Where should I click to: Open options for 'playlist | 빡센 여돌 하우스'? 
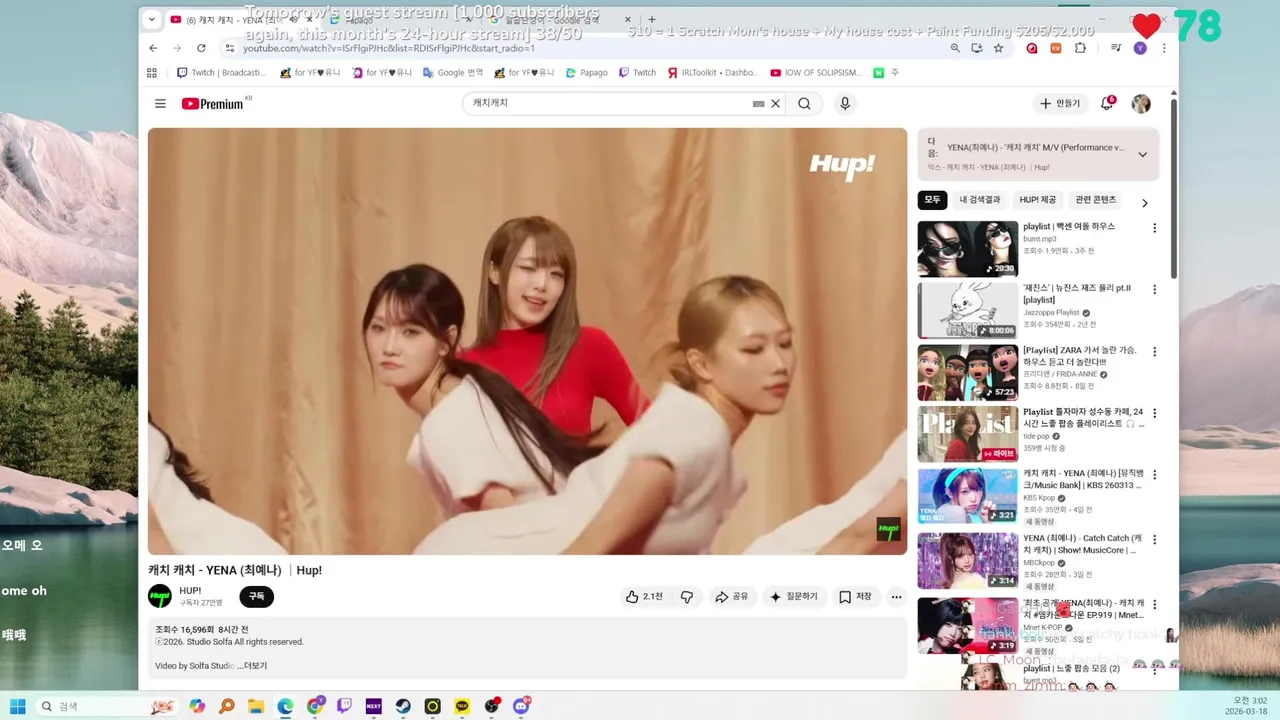tap(1154, 228)
